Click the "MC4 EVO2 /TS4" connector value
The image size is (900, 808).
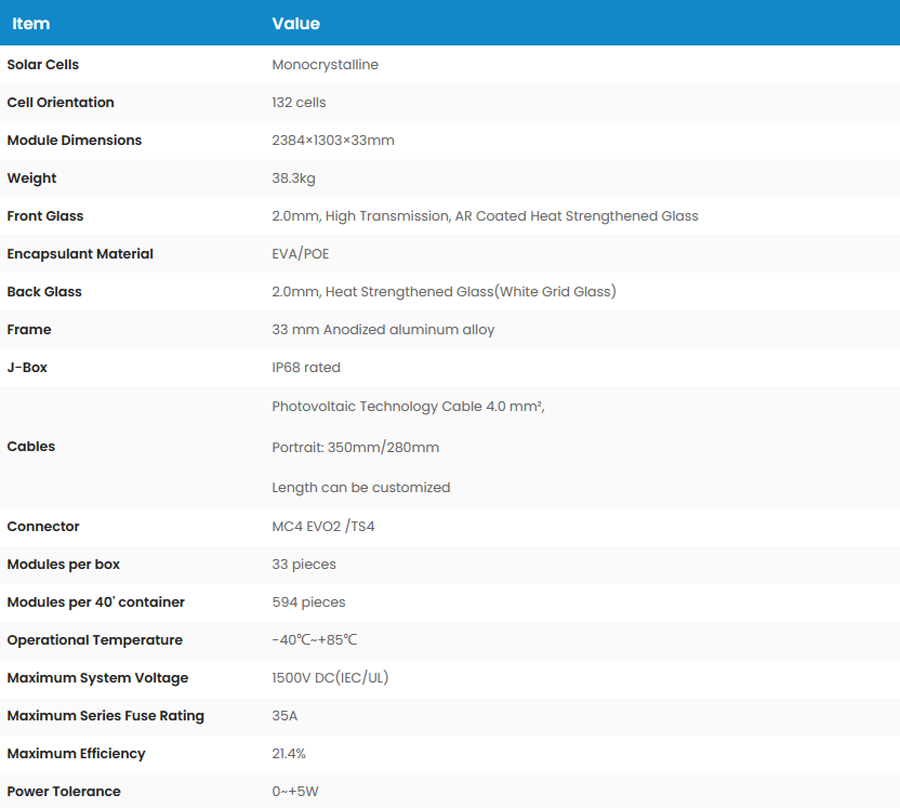323,527
